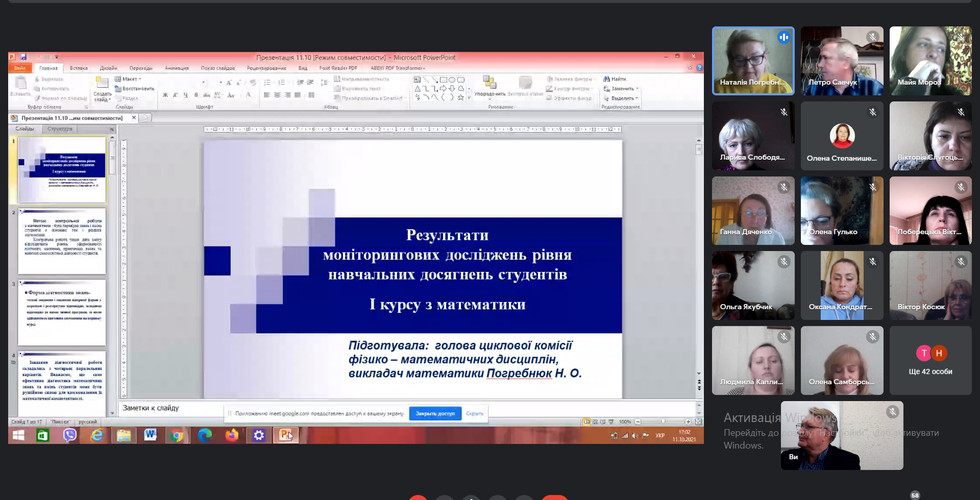
Task: Open Word from the taskbar
Action: pos(150,435)
